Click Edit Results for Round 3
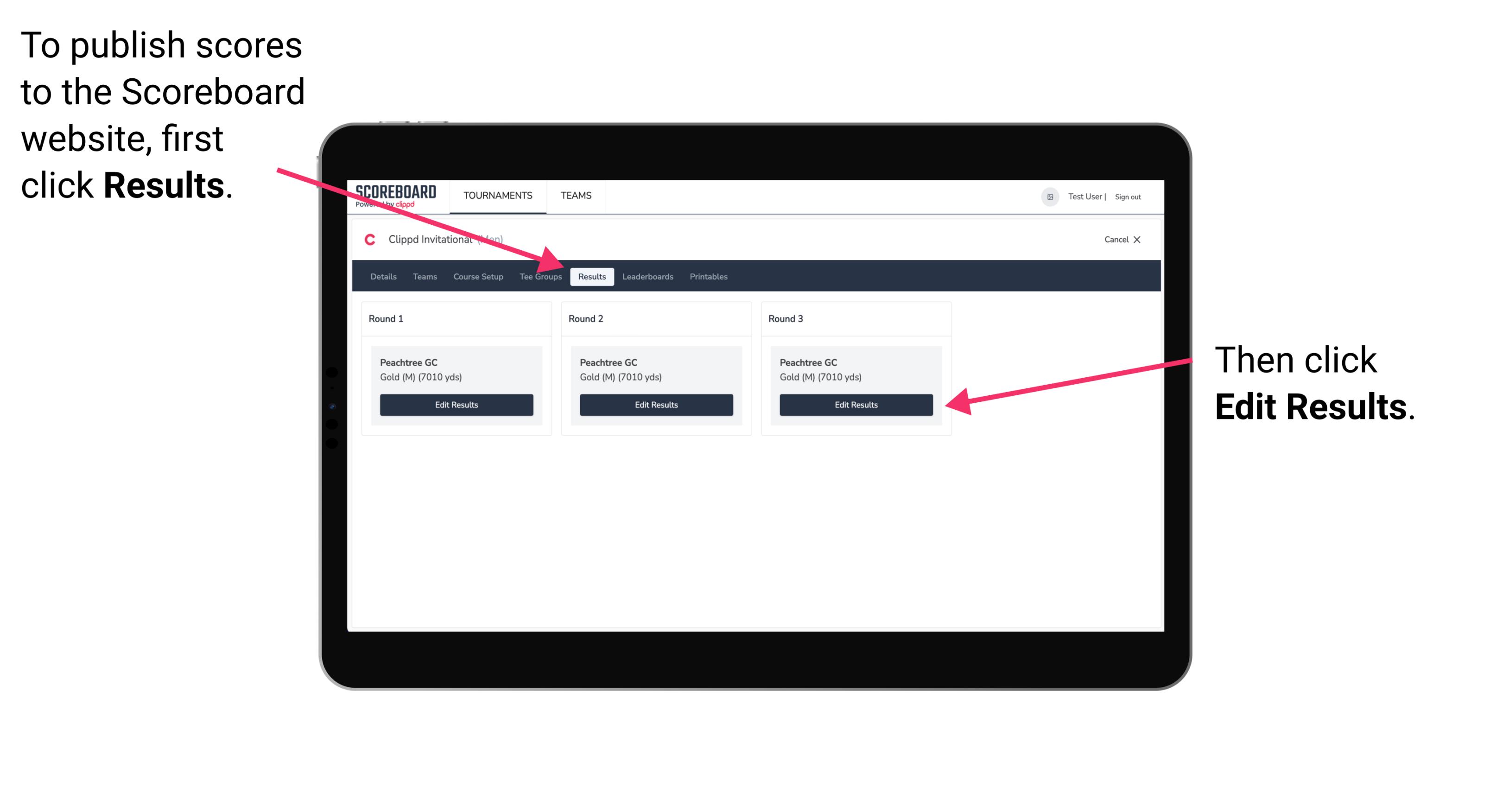Viewport: 1509px width, 812px height. click(855, 405)
